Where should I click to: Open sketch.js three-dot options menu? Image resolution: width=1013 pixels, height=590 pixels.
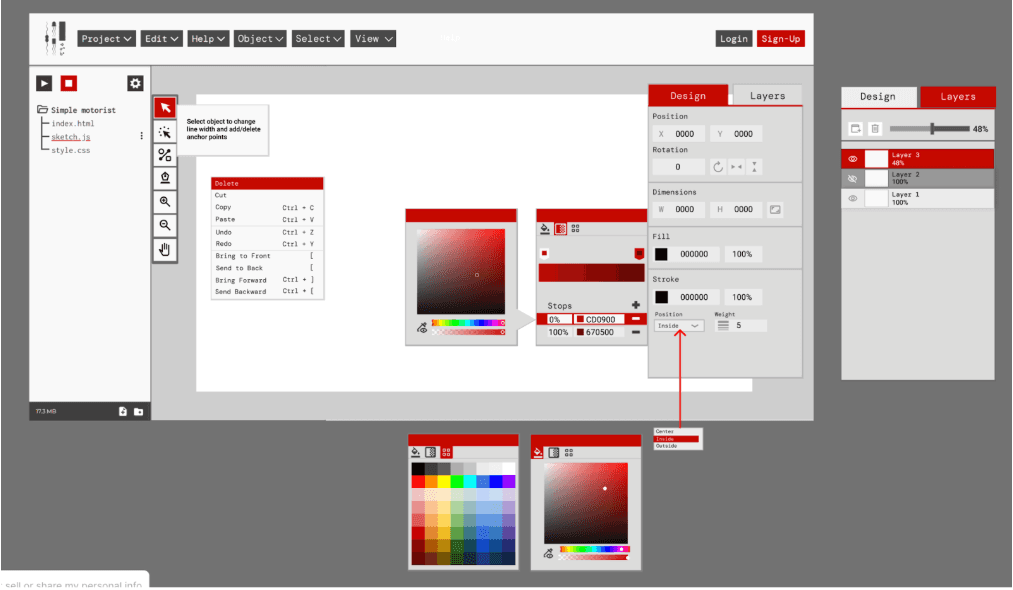[x=141, y=136]
